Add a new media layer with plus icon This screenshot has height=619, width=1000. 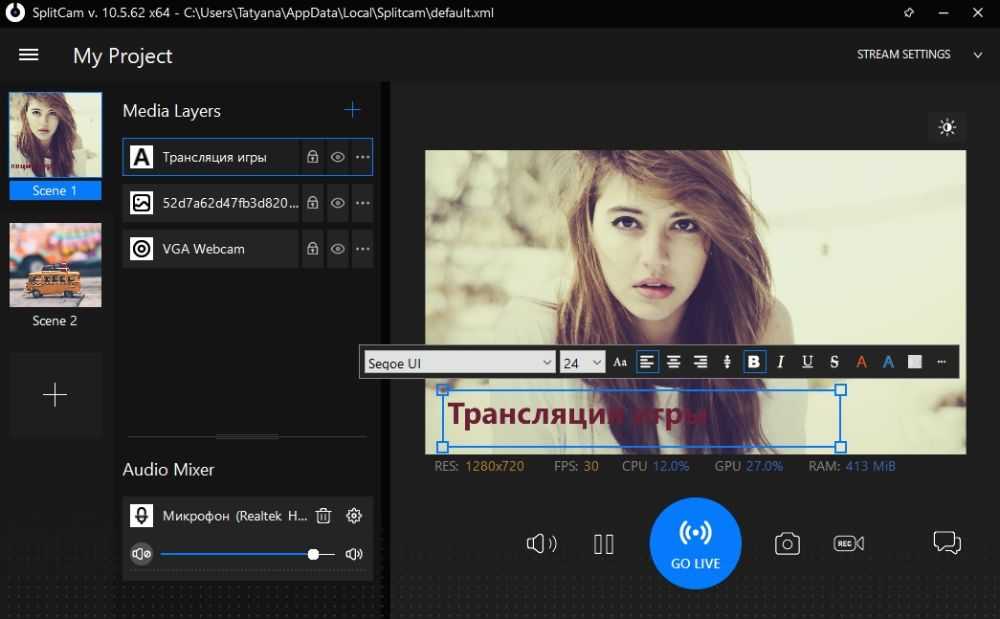pyautogui.click(x=352, y=110)
